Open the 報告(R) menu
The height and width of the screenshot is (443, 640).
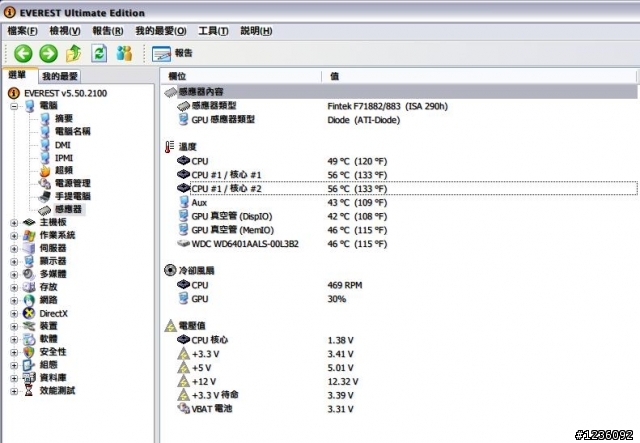(108, 31)
